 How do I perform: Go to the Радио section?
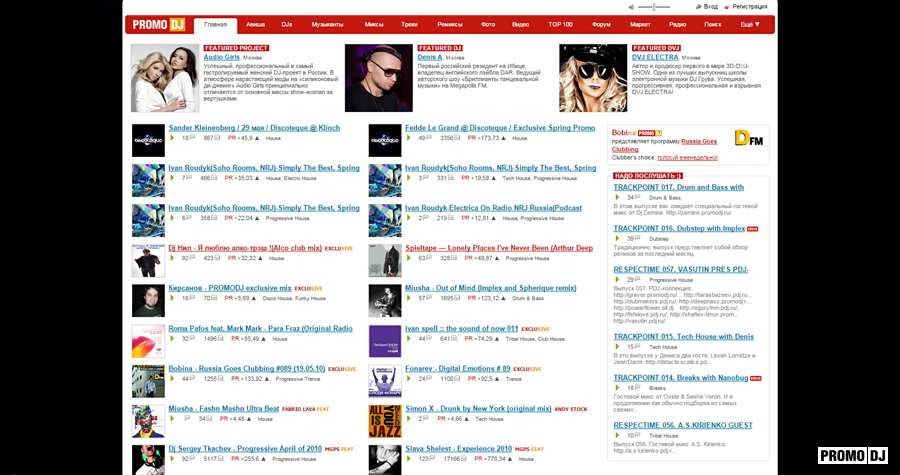coord(677,24)
